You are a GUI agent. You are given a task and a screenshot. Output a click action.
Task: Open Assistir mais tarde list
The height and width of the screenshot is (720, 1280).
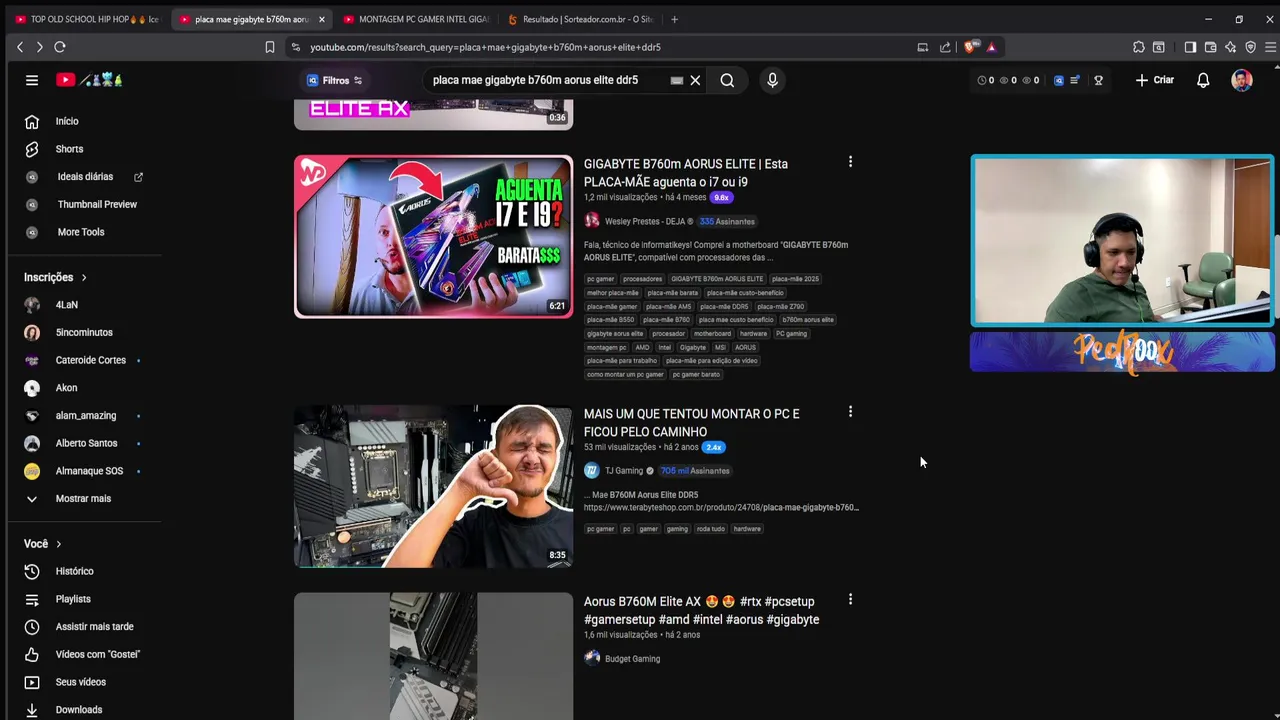94,627
